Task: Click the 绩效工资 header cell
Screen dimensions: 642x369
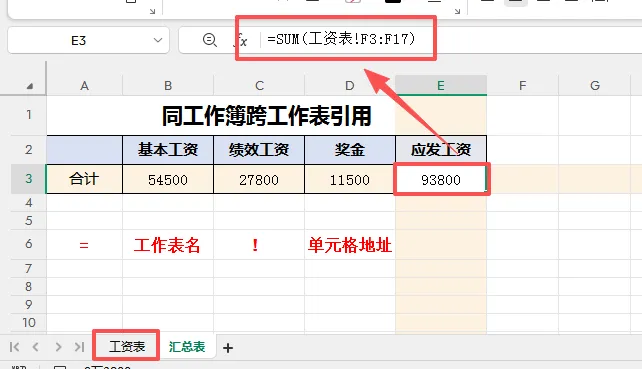Action: [259, 149]
